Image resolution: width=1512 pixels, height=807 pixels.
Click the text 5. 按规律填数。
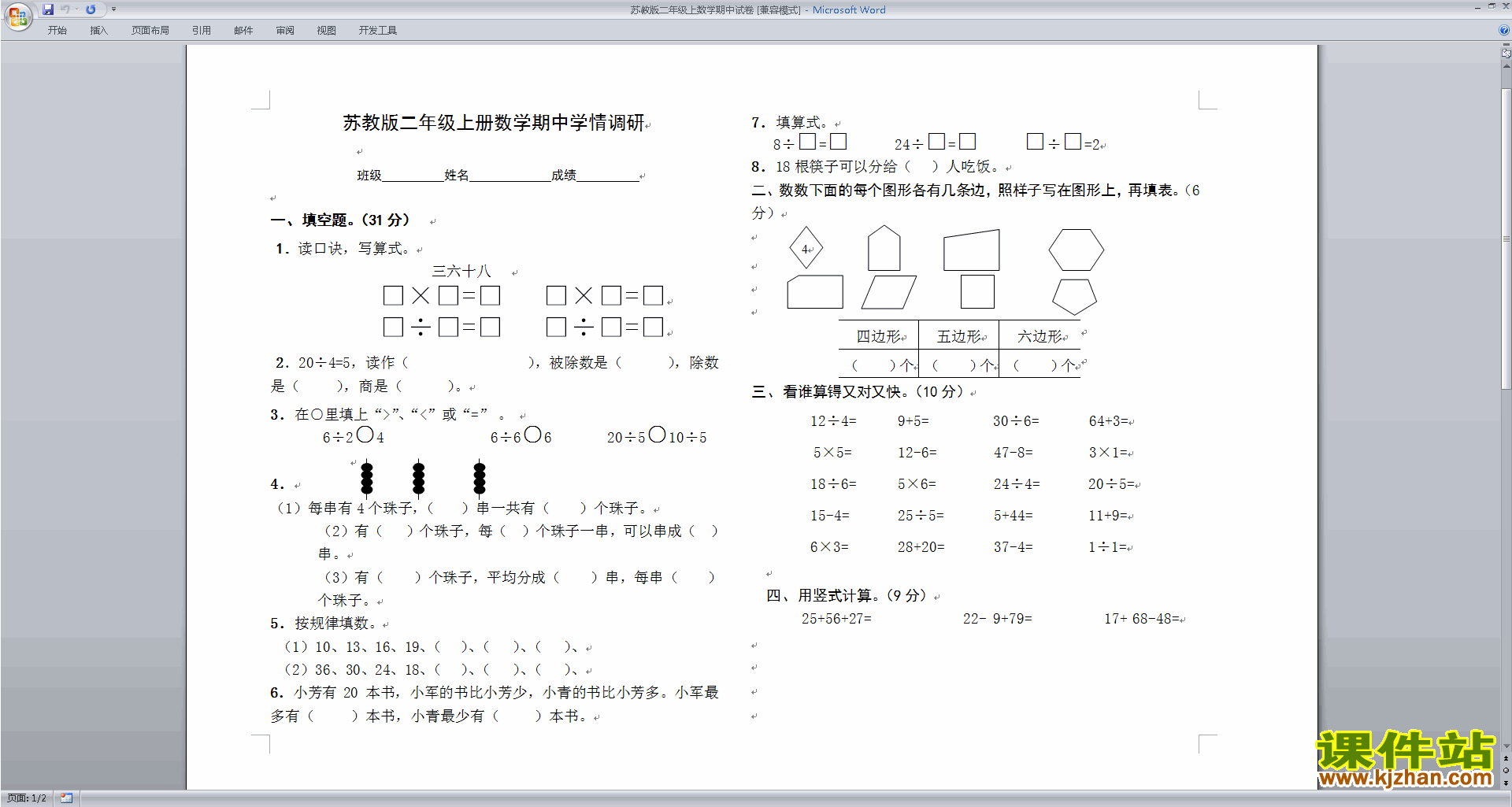(324, 624)
